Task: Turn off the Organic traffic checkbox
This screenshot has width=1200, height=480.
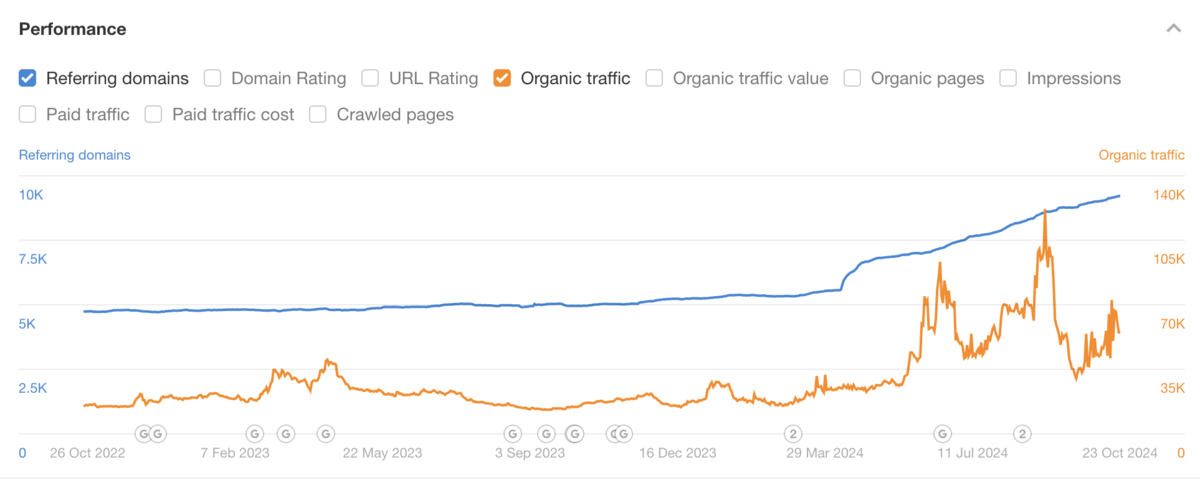Action: click(503, 78)
